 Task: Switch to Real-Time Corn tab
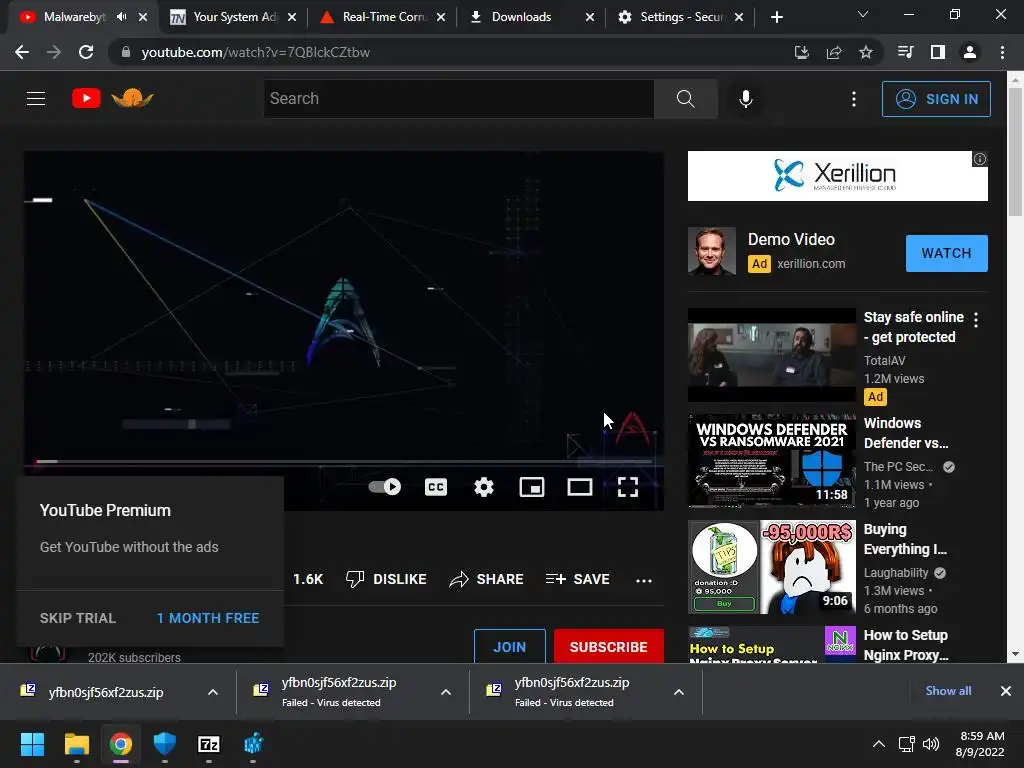(x=383, y=17)
